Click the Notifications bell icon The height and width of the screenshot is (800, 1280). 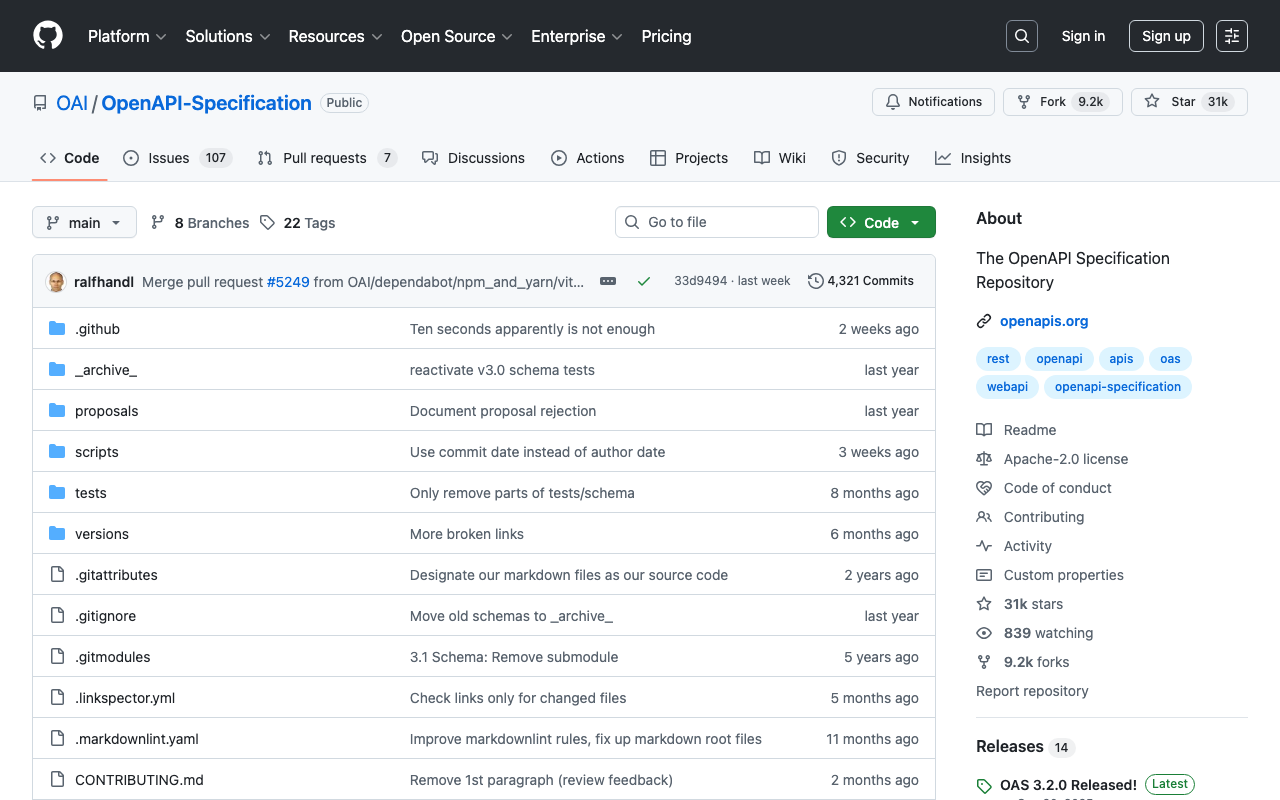click(x=892, y=101)
